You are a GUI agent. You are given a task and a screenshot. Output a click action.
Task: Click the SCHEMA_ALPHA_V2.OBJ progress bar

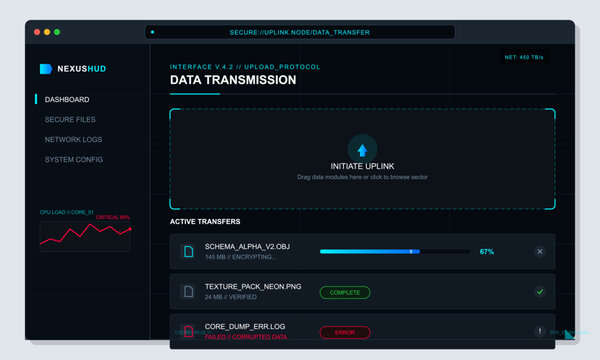(x=395, y=252)
